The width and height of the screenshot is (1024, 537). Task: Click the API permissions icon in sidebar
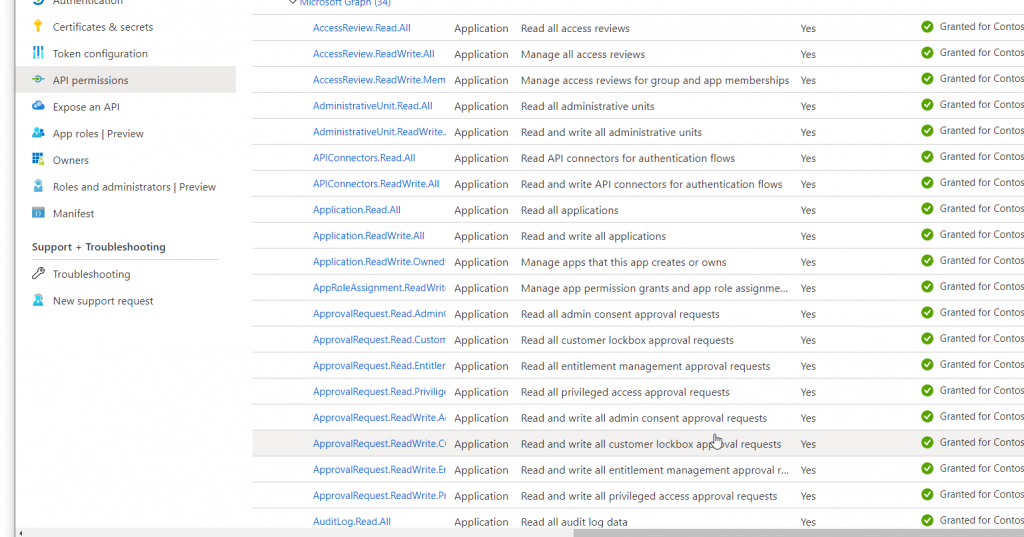(38, 79)
